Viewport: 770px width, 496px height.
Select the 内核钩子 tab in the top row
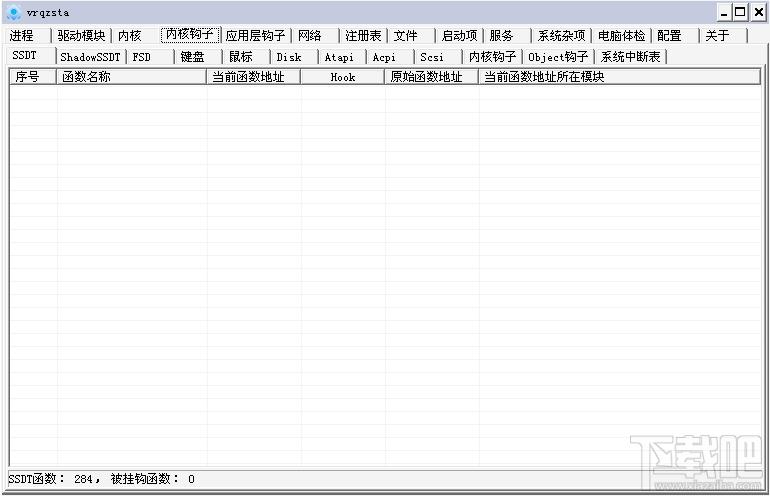click(x=191, y=34)
